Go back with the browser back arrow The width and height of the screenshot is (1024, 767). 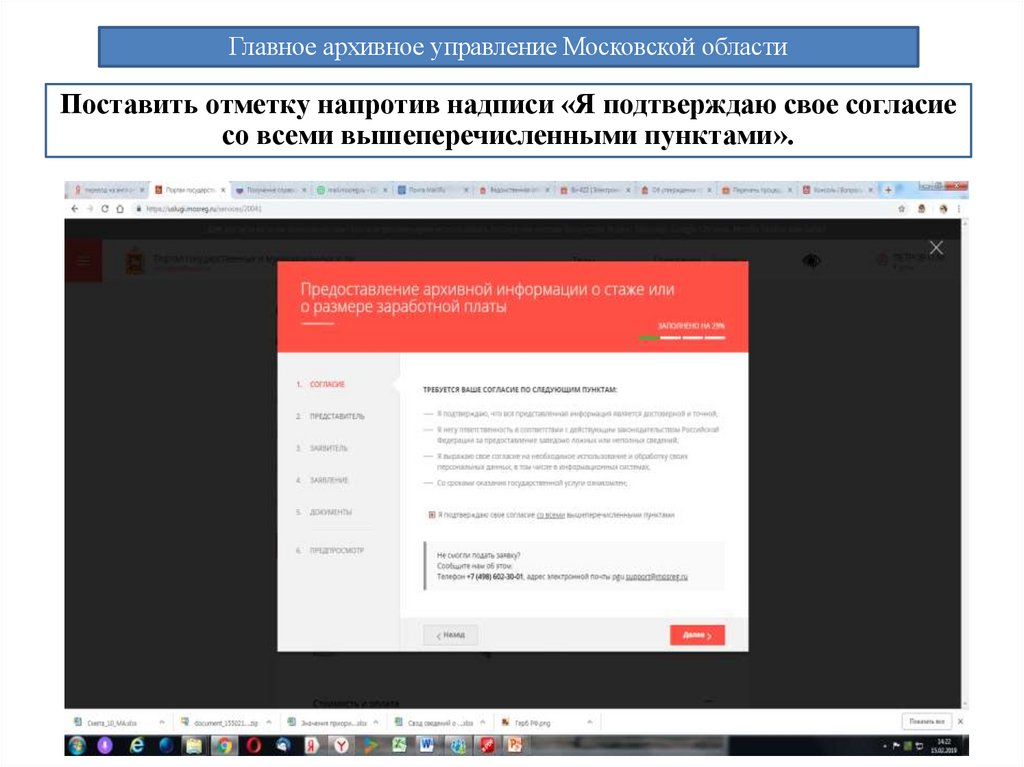point(74,209)
